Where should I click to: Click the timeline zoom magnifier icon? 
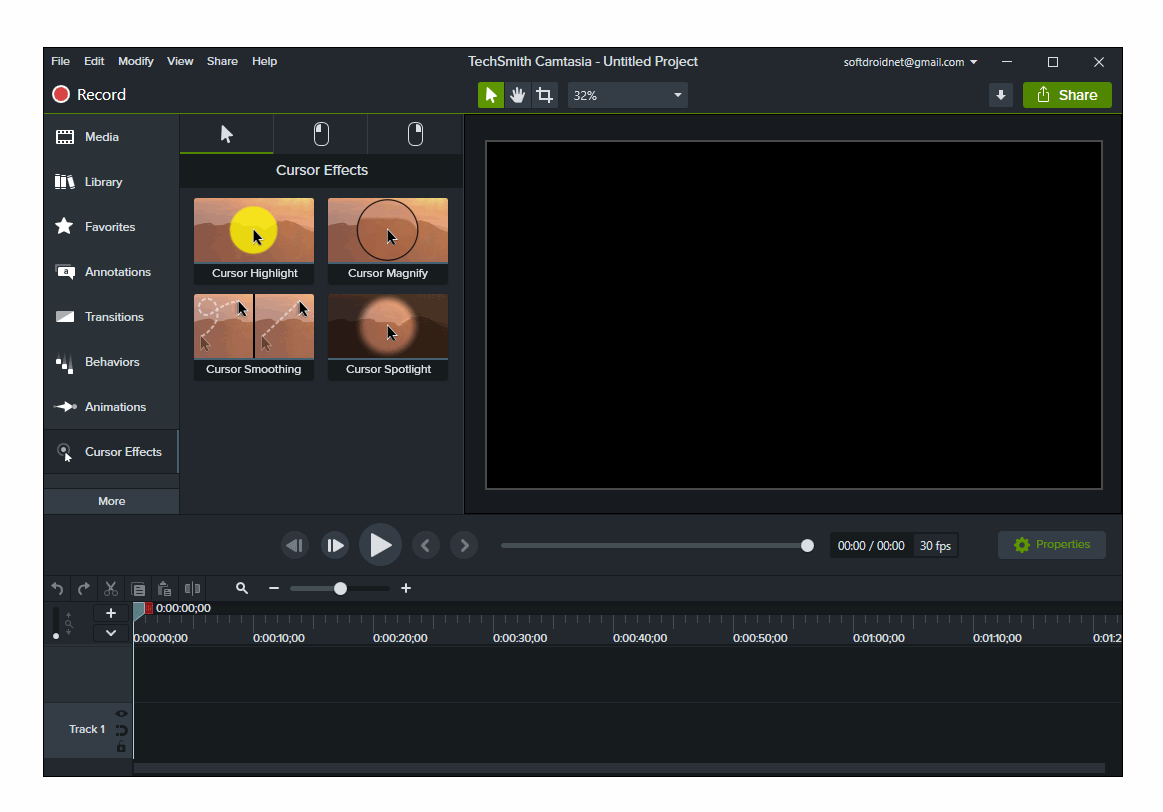click(x=242, y=588)
